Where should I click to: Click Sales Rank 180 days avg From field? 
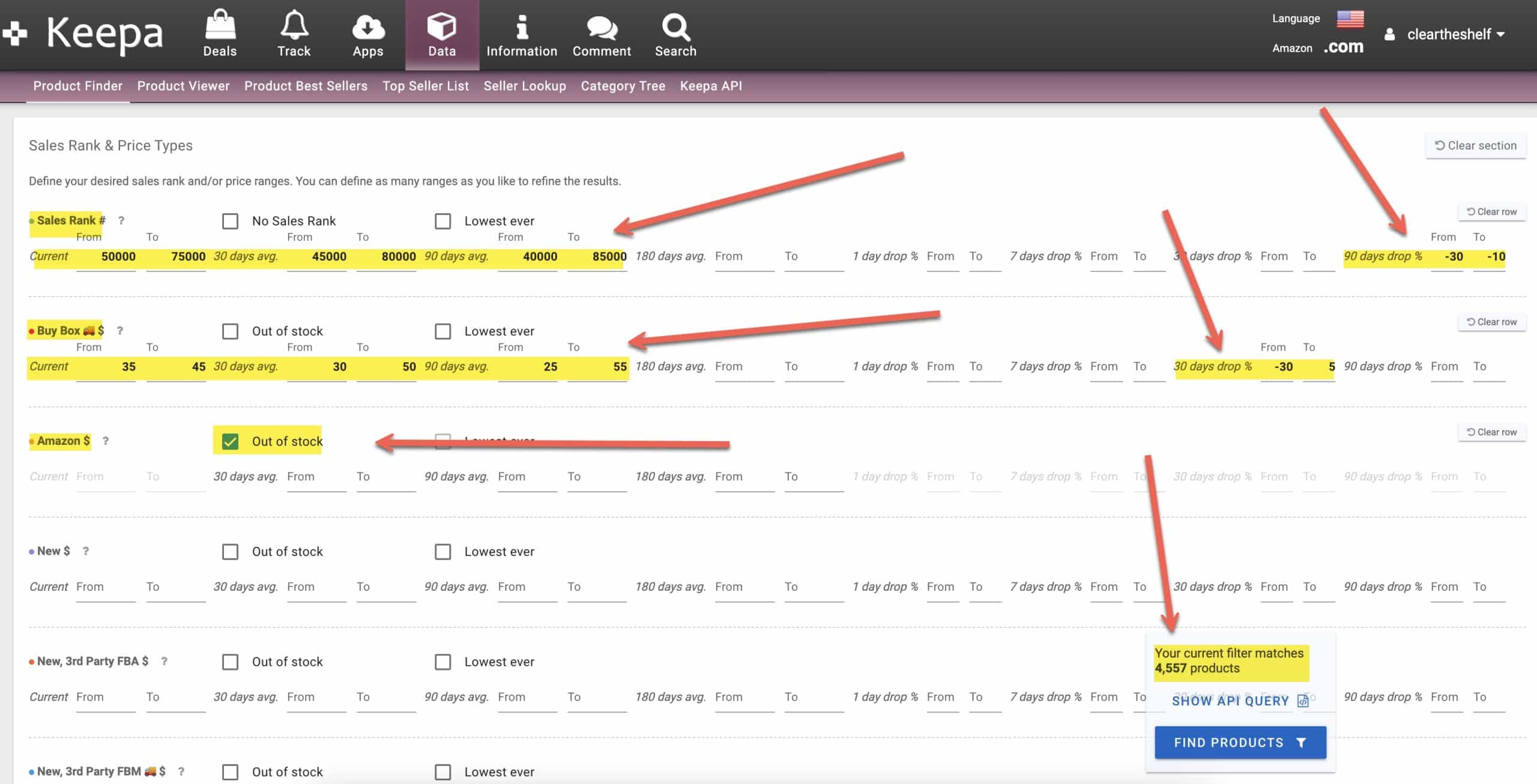pos(744,257)
